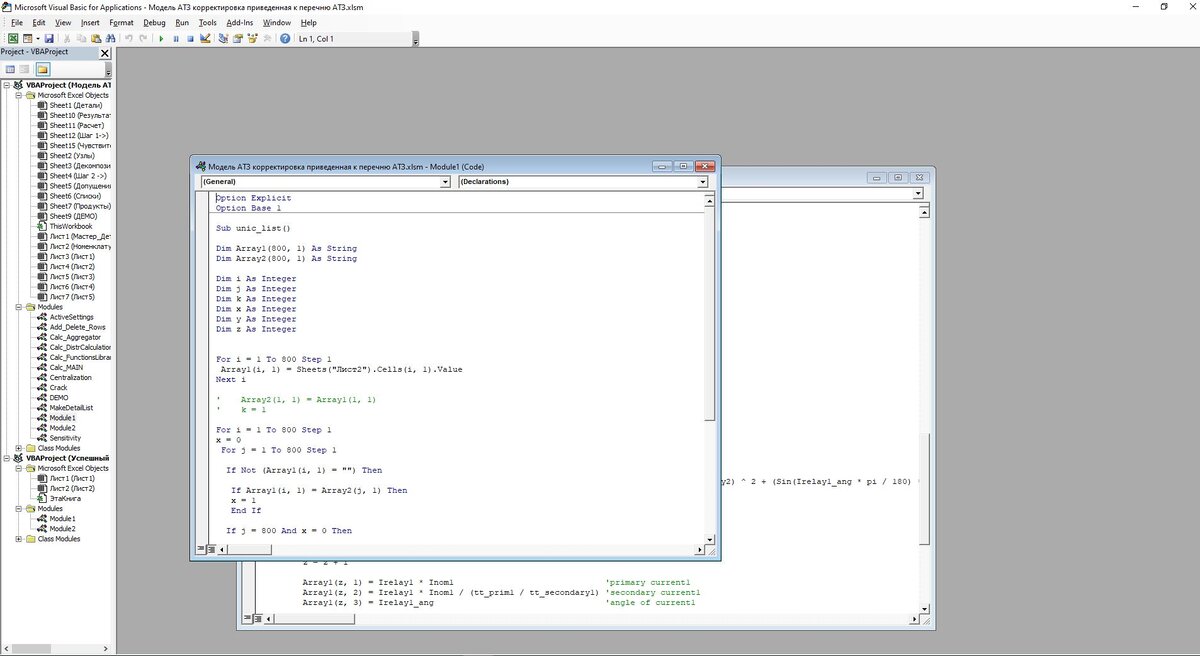Click the Break pause icon
Image resolution: width=1200 pixels, height=656 pixels.
176,39
